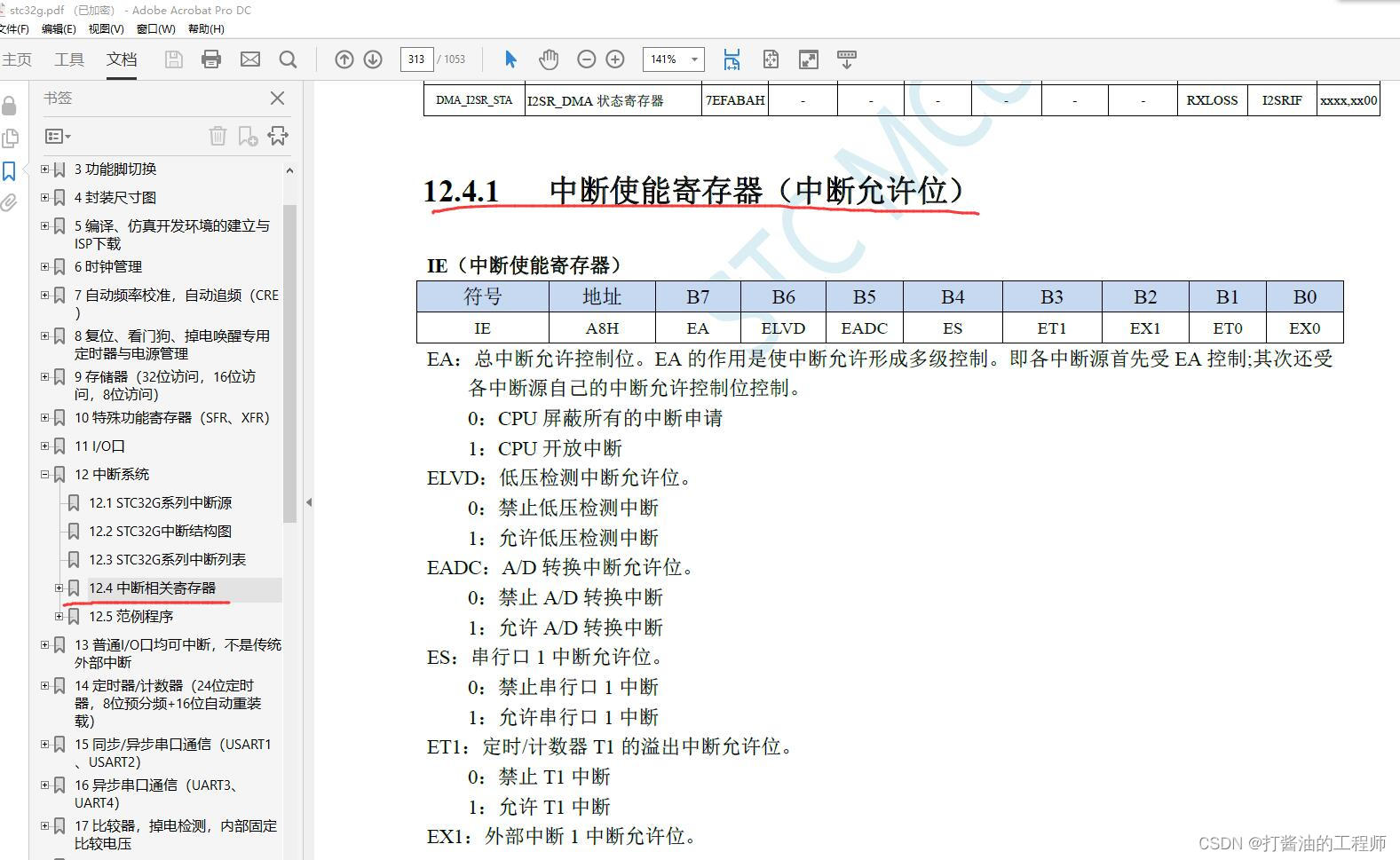
Task: Open the attachments paperclip panel icon
Action: (x=10, y=202)
